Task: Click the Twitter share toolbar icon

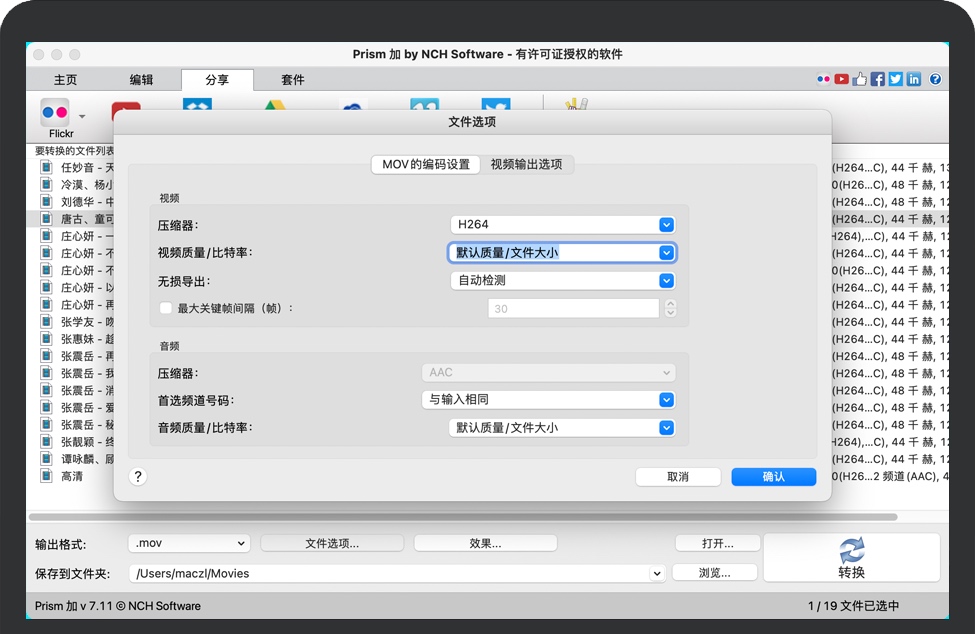Action: (x=495, y=105)
